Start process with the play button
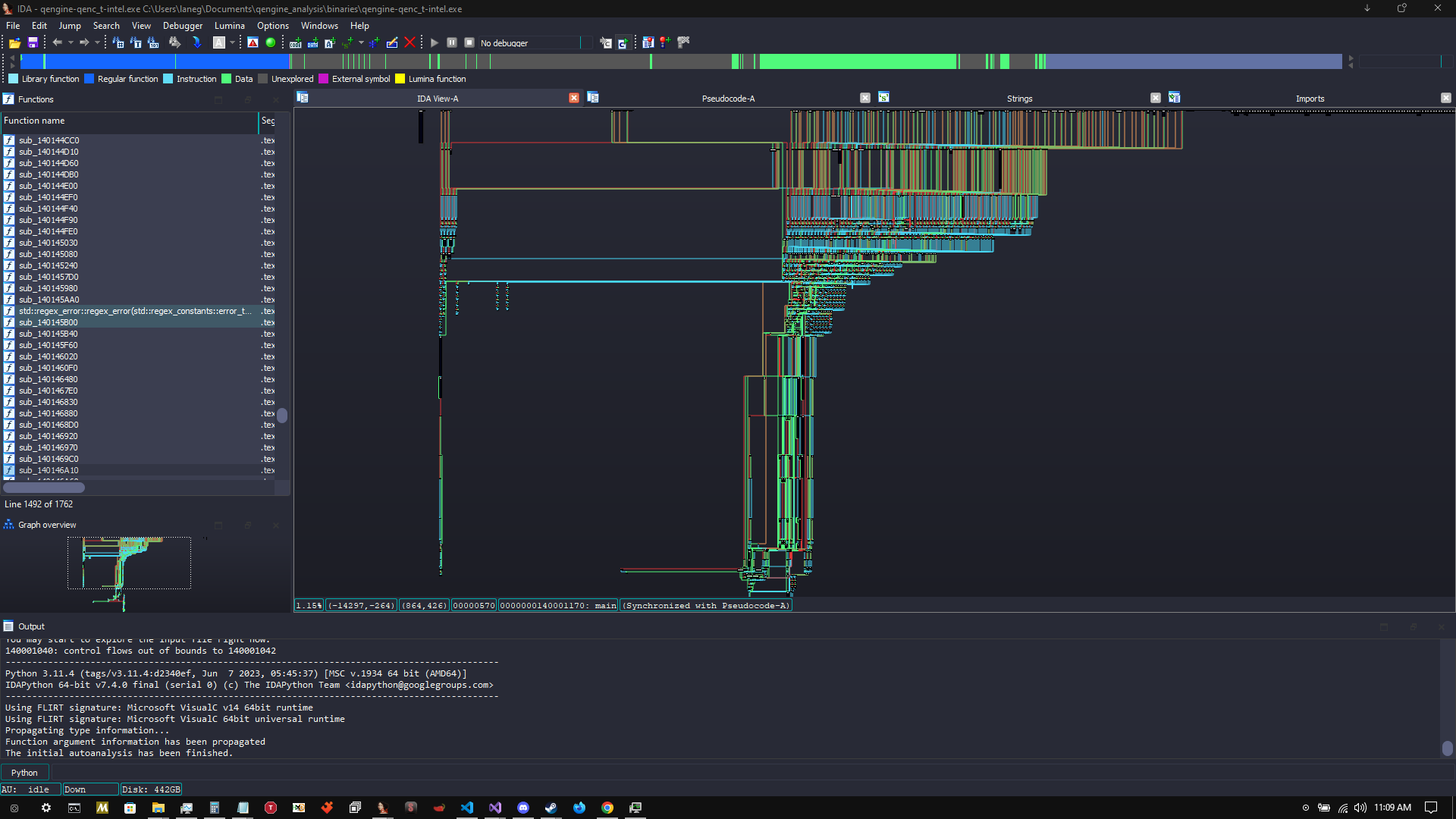Screen dimensions: 1456x819 435,43
